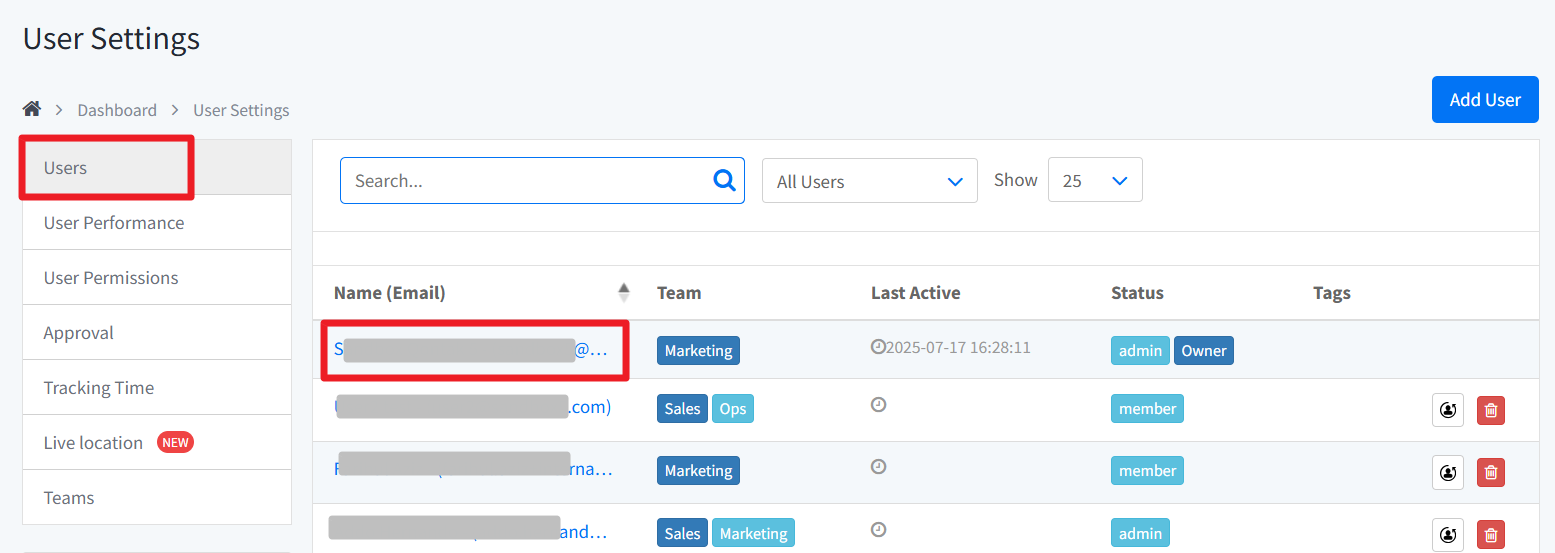This screenshot has width=1555, height=553.
Task: Click the magnifier icon in the search box
Action: [724, 181]
